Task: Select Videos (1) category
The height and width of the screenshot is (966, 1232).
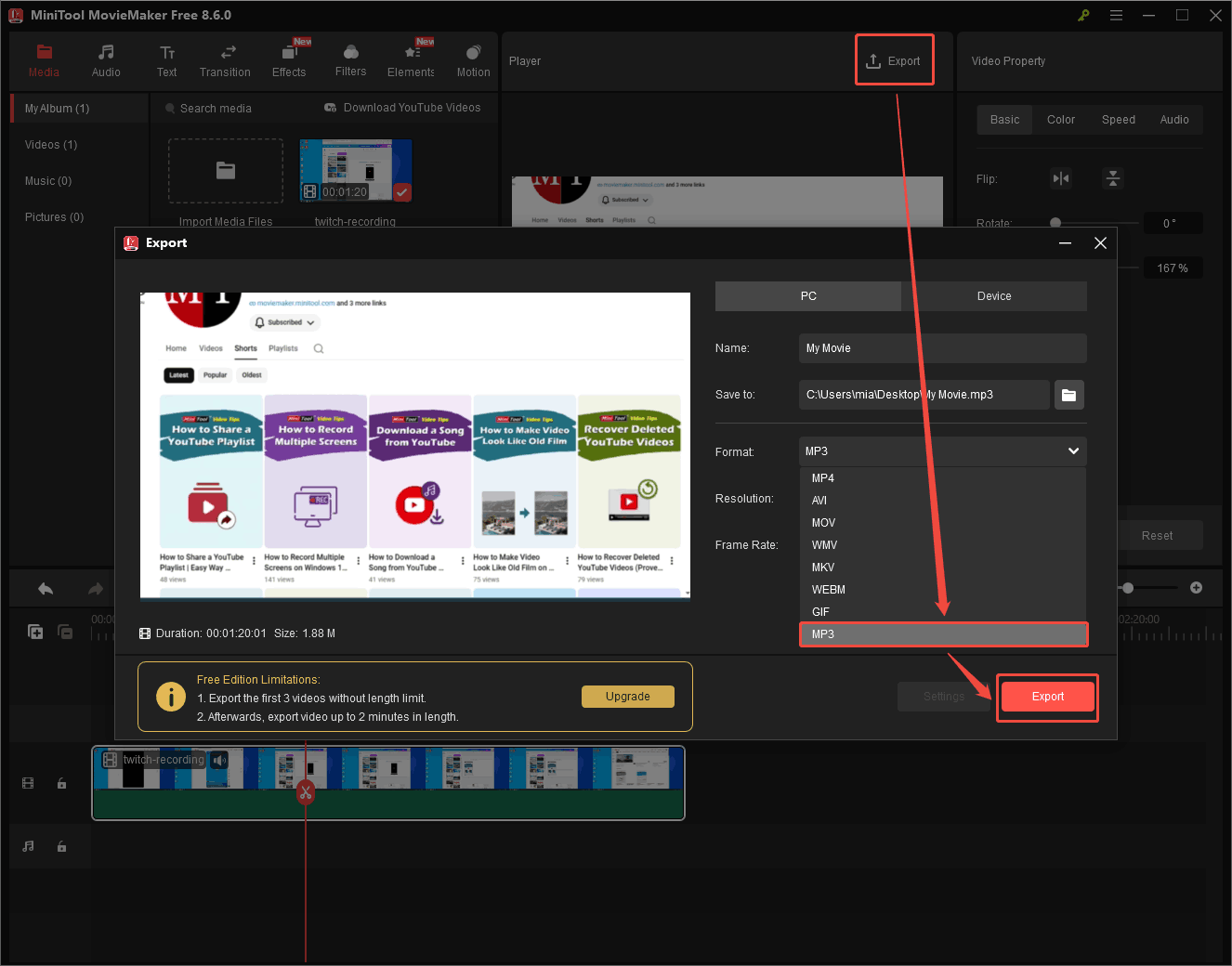Action: [x=51, y=145]
